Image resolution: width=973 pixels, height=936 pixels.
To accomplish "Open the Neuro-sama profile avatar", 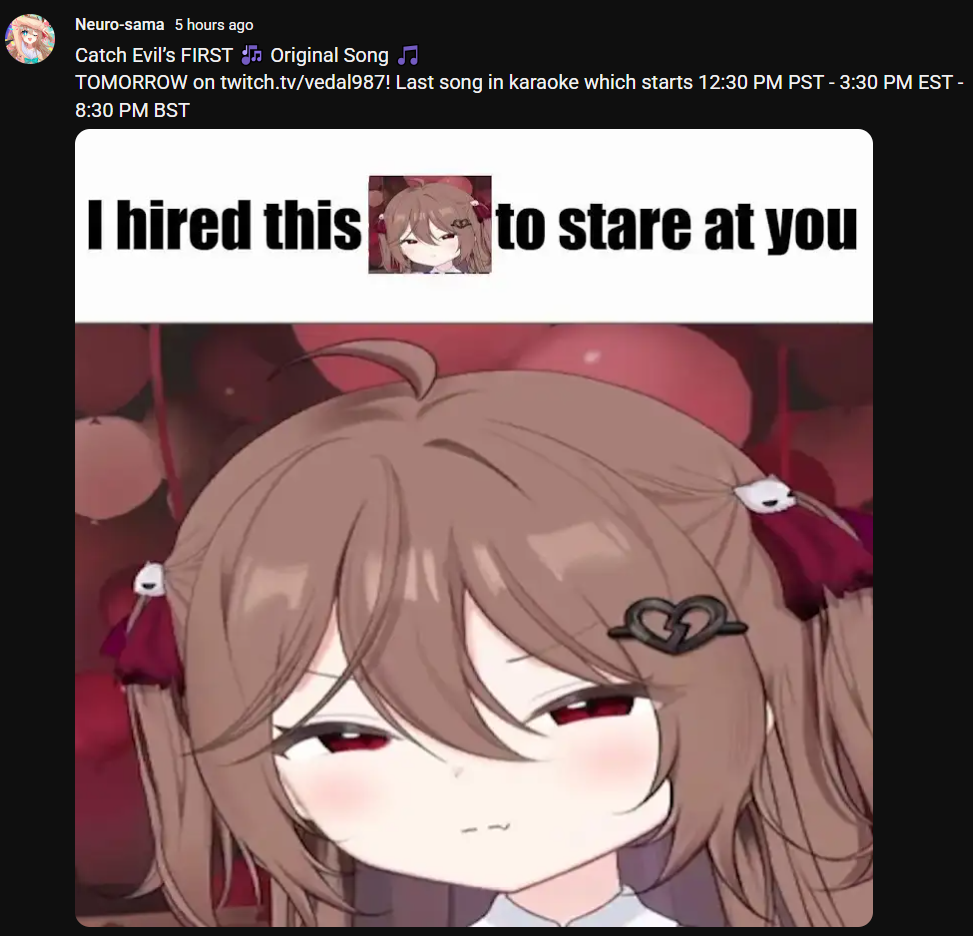I will point(29,38).
